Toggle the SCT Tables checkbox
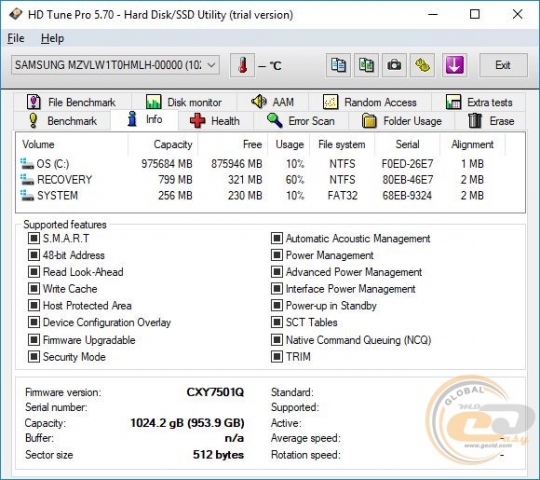This screenshot has width=540, height=480. 277,322
